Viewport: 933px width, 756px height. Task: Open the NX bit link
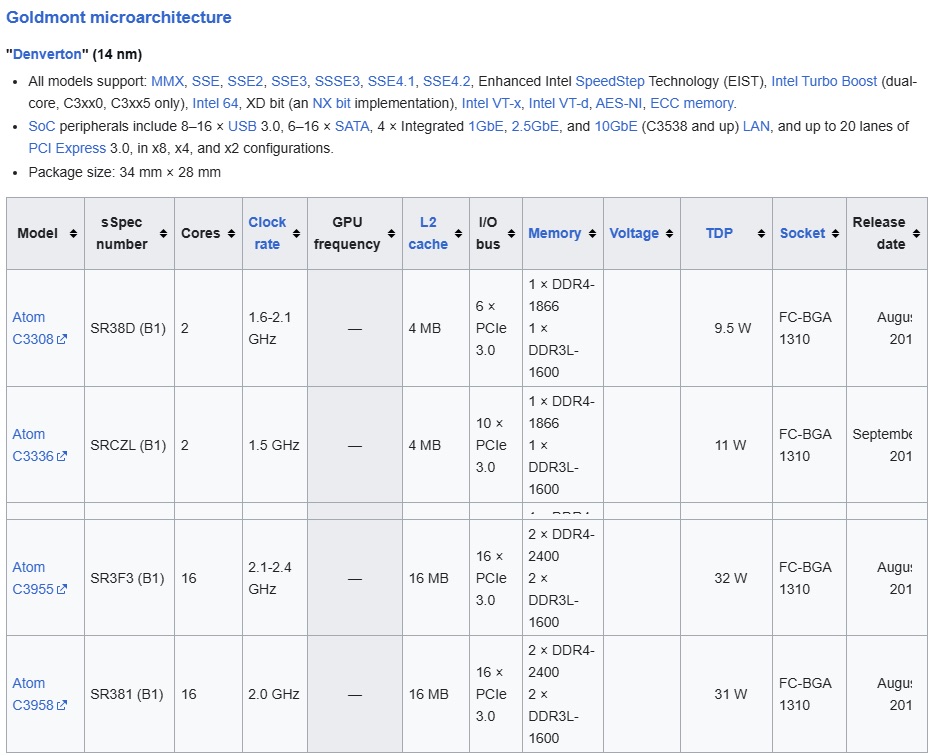click(x=331, y=103)
